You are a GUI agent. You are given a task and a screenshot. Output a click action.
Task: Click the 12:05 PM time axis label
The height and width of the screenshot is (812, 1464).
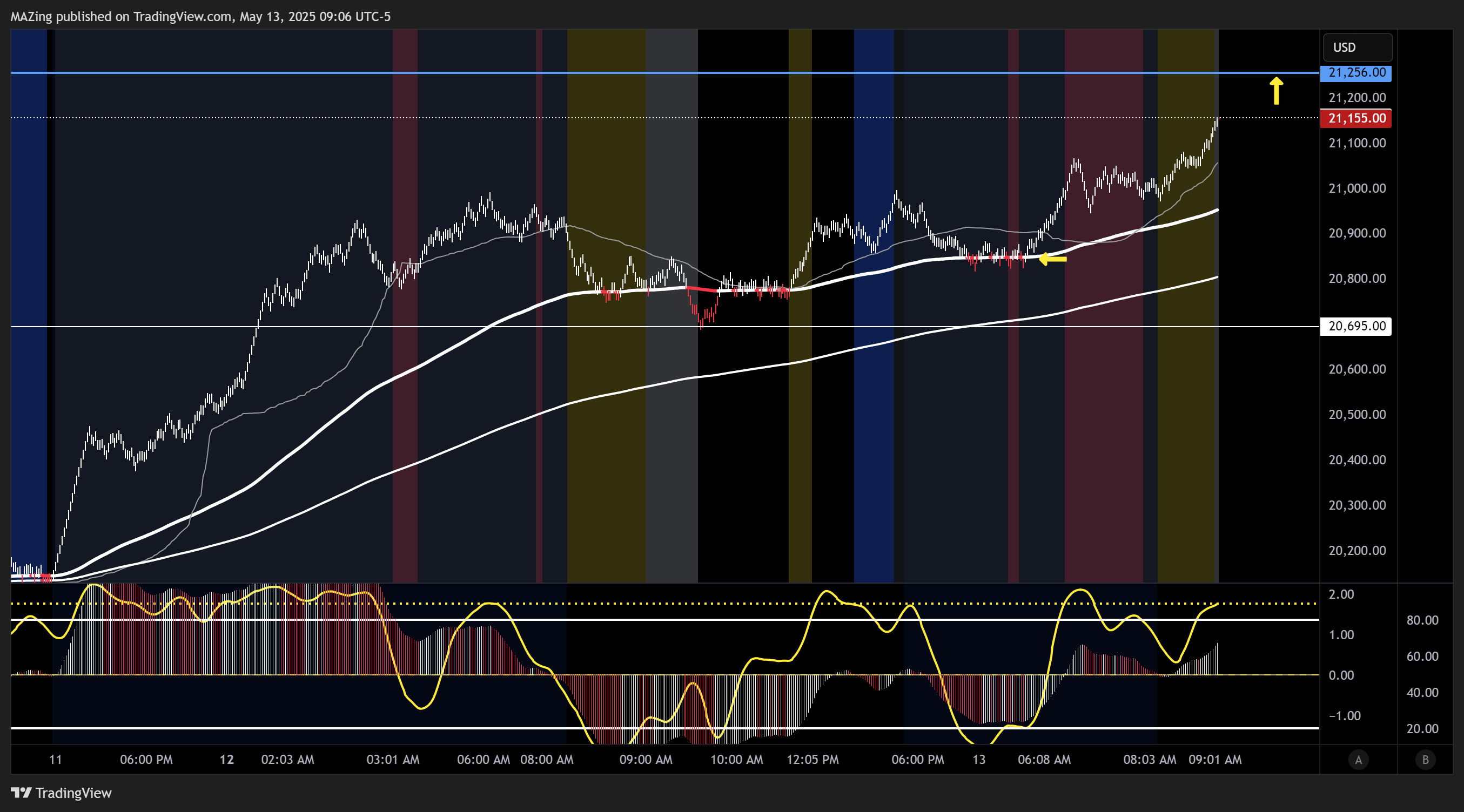[x=812, y=760]
